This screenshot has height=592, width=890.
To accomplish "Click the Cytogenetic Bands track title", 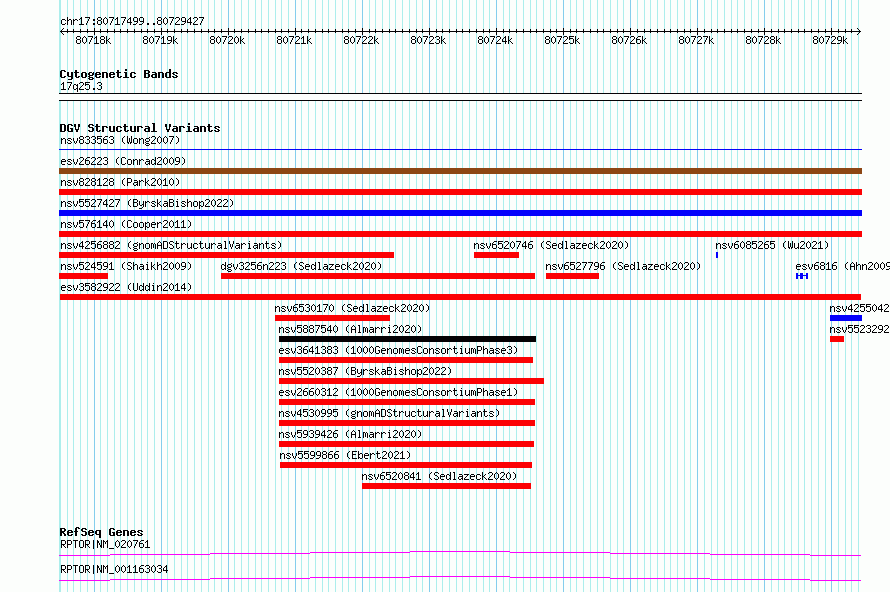I will 119,74.
